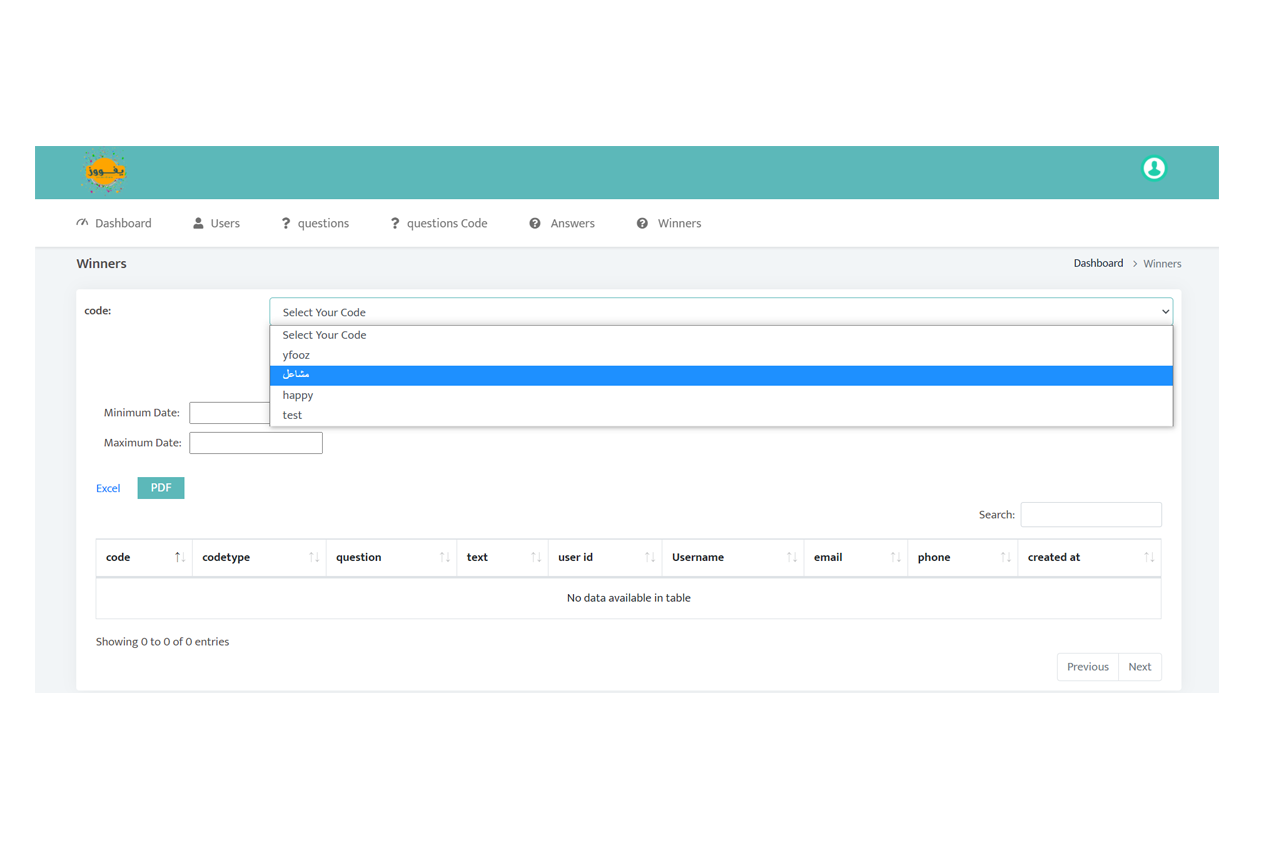
Task: Open the user profile avatar icon
Action: pyautogui.click(x=1154, y=168)
